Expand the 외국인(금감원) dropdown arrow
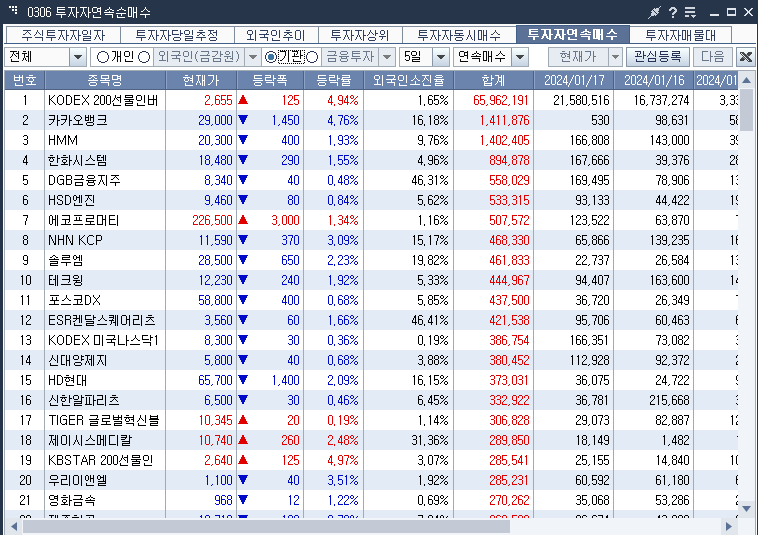This screenshot has height=535, width=758. coord(253,57)
